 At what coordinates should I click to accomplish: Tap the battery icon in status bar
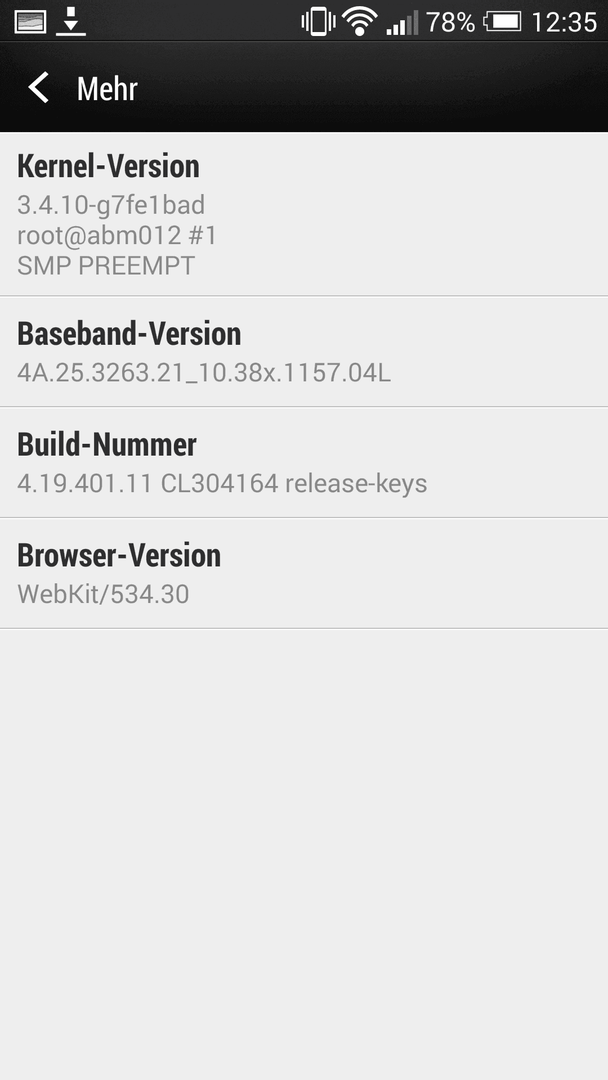[502, 22]
